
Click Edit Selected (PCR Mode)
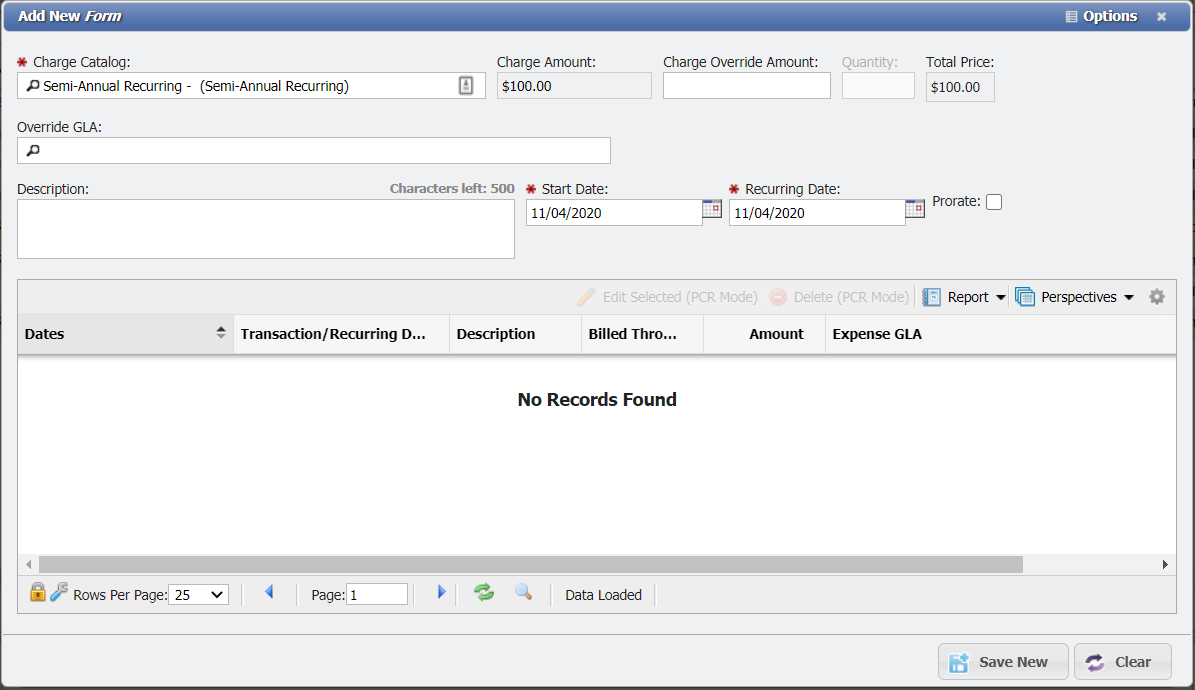coord(668,297)
